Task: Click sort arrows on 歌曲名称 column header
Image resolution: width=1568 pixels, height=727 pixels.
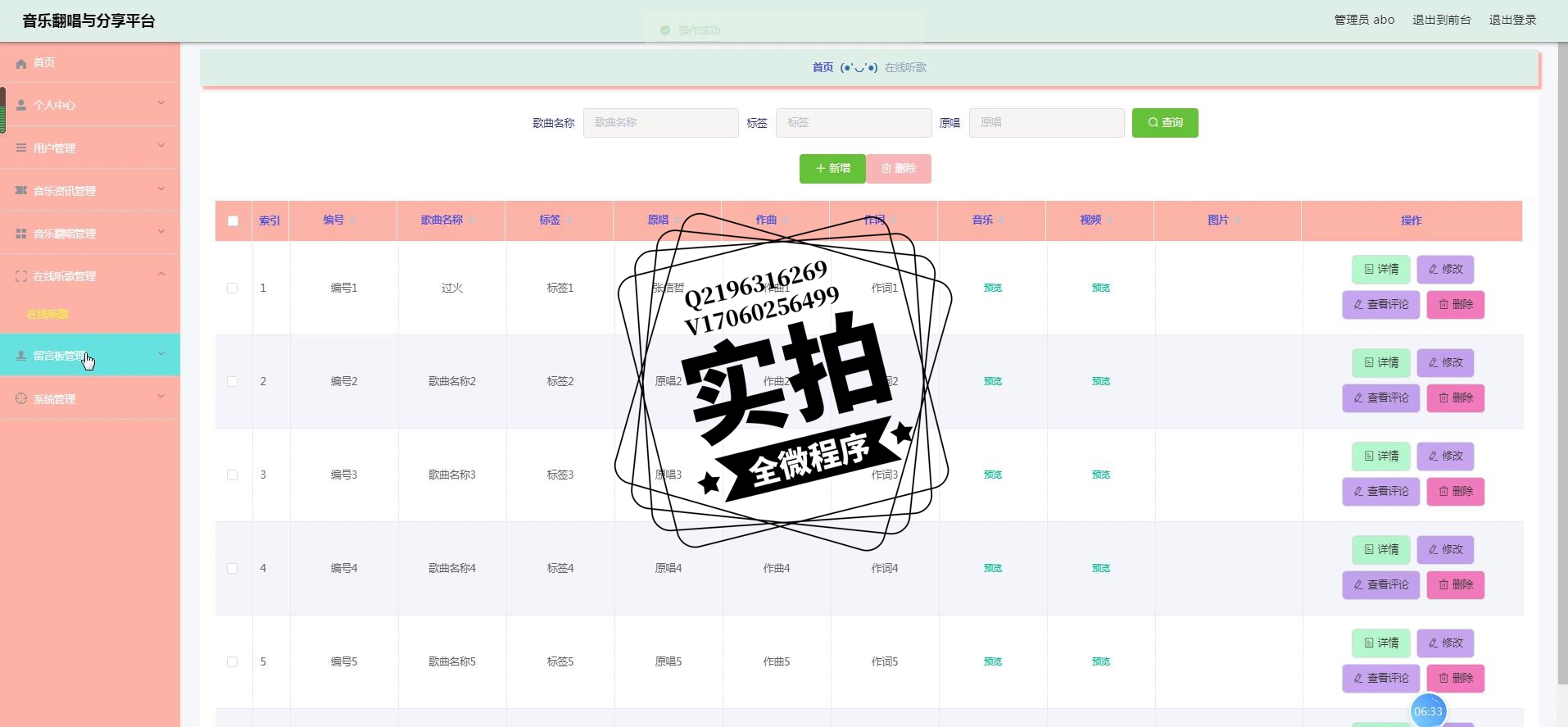Action: [x=471, y=220]
